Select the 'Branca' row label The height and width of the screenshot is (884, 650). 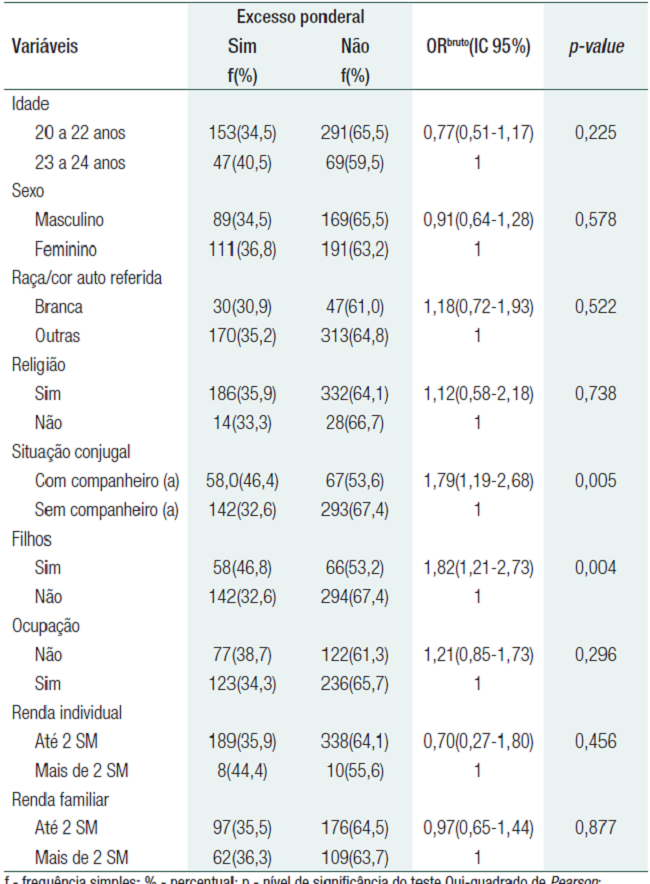click(x=58, y=307)
